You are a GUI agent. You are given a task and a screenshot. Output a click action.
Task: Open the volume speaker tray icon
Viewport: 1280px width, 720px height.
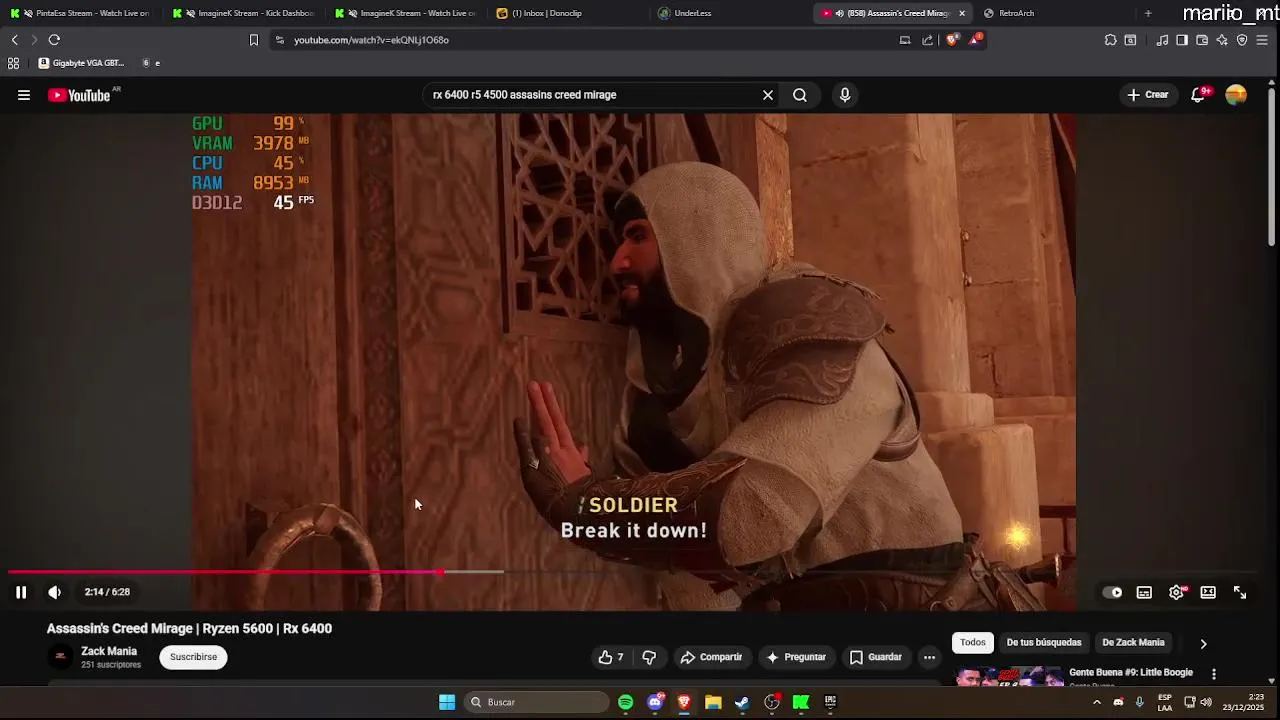click(x=1206, y=702)
